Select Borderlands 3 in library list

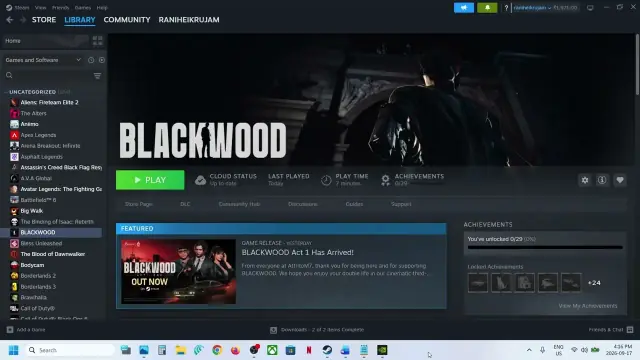point(38,287)
